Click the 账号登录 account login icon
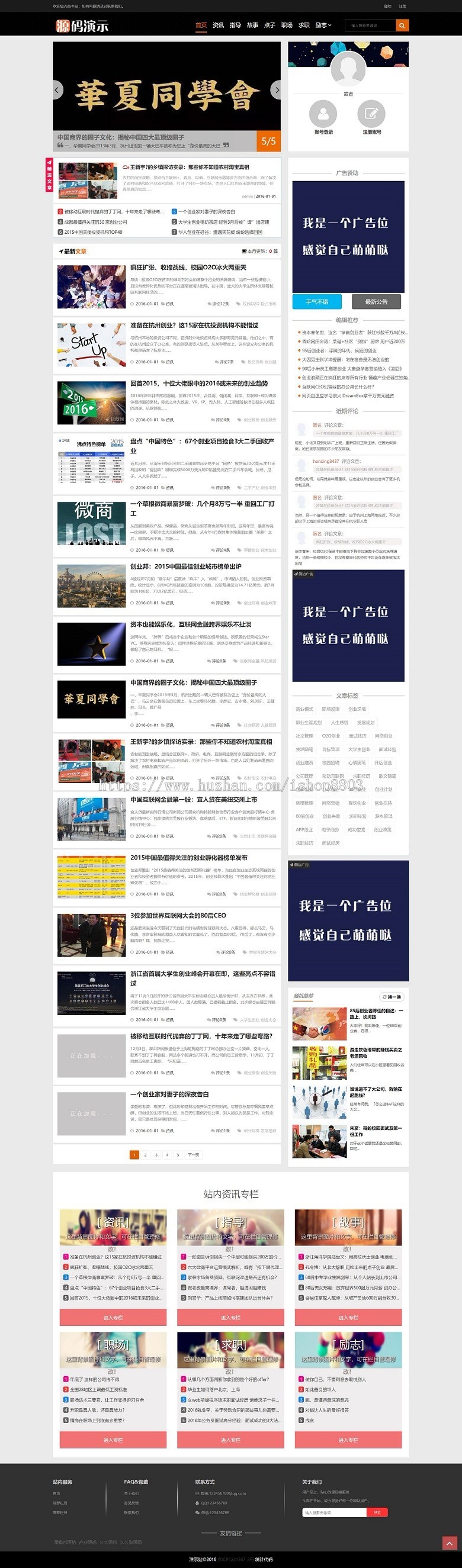 (323, 113)
